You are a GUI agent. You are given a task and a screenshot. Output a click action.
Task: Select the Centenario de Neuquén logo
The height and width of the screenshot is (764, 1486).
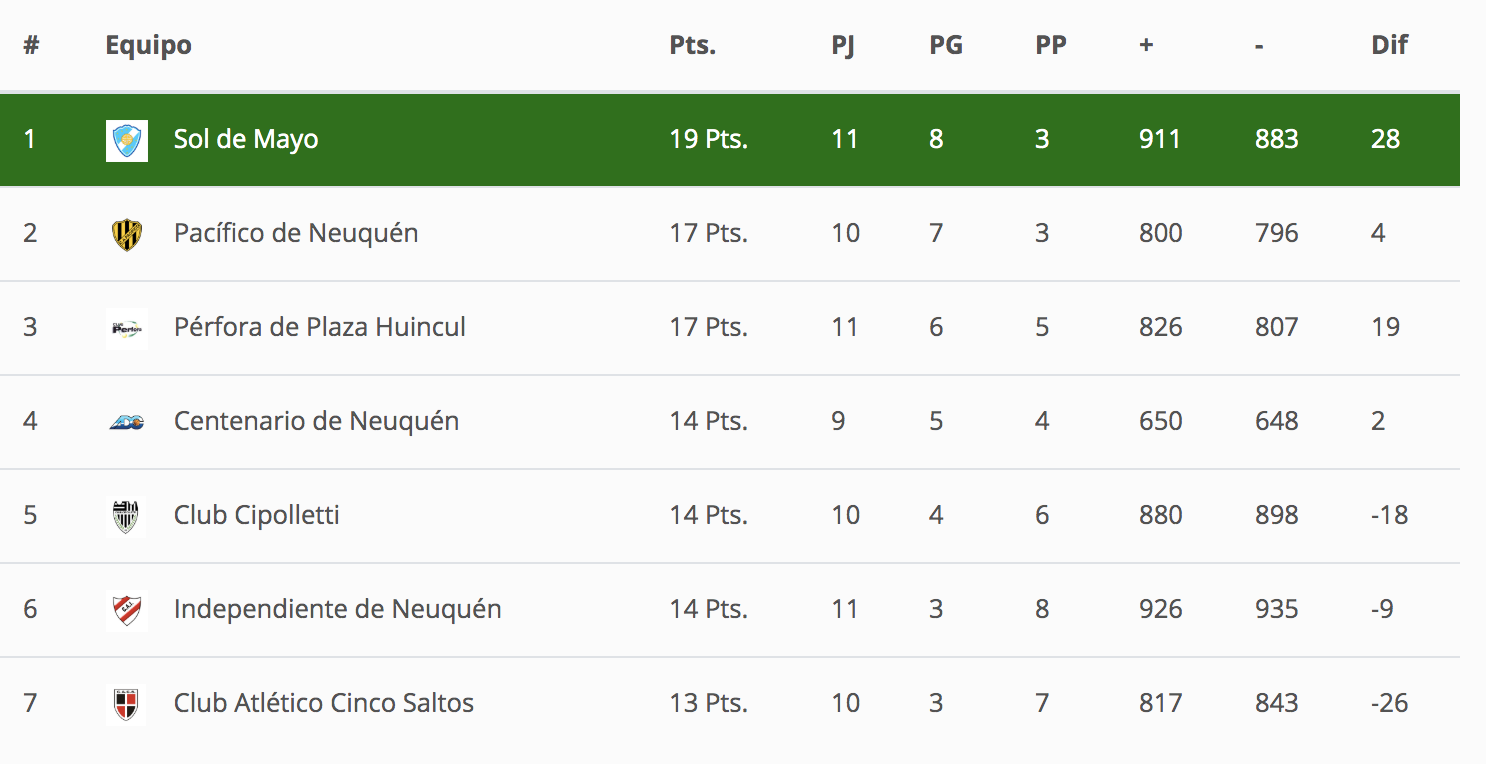coord(127,422)
